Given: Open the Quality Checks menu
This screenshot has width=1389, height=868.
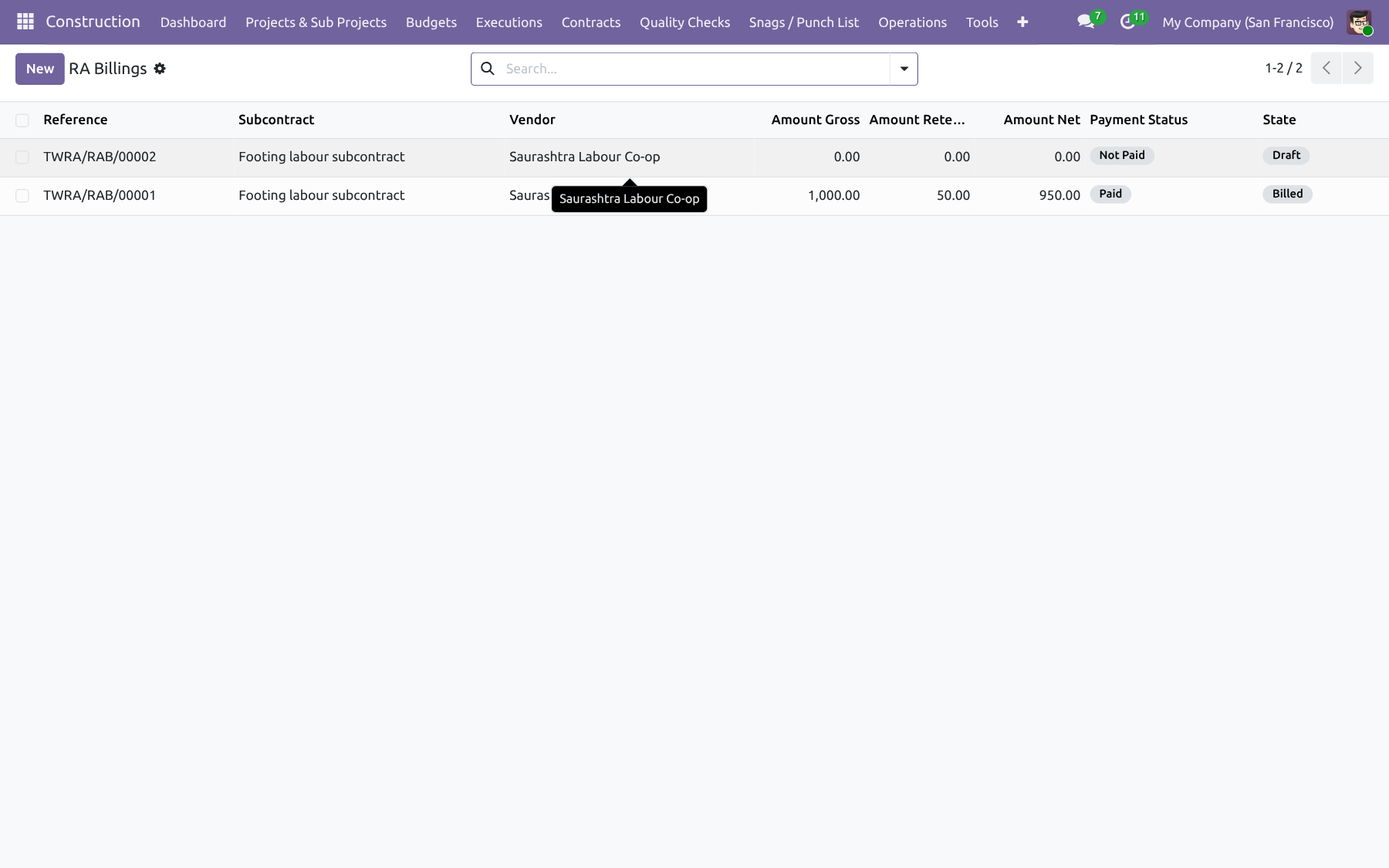Looking at the screenshot, I should click(684, 22).
